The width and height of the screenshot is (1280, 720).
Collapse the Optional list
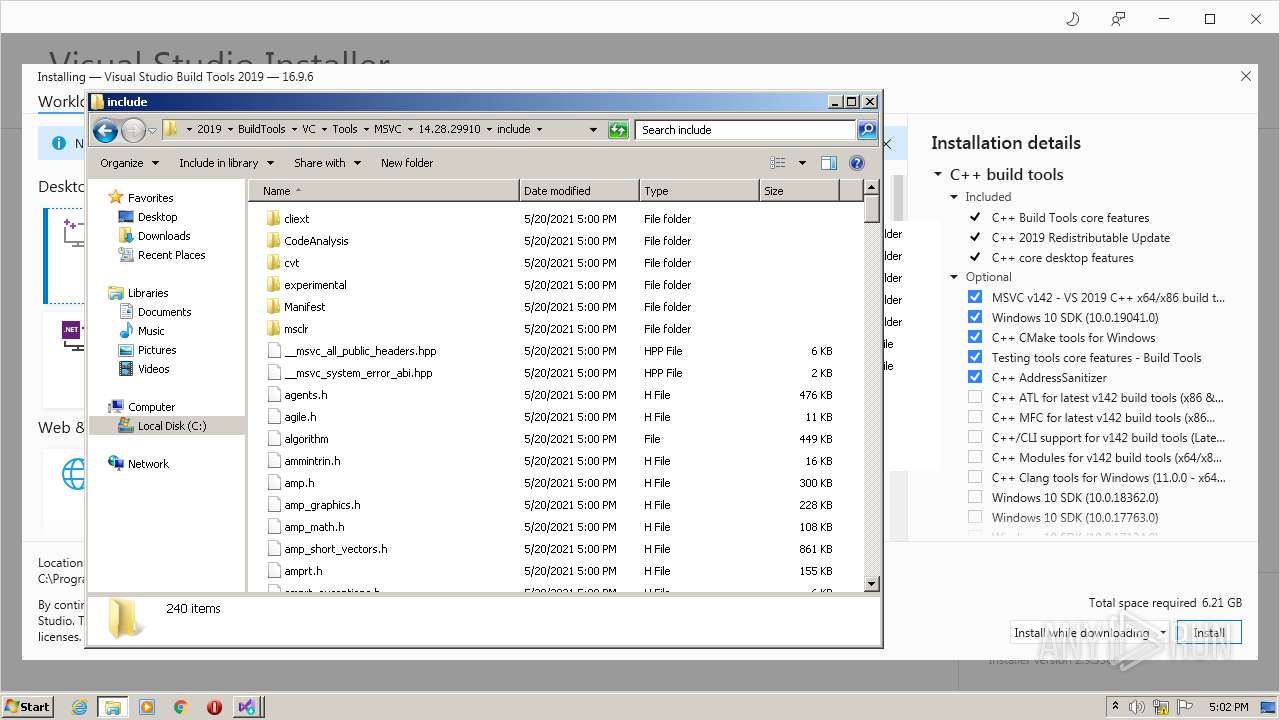click(955, 277)
